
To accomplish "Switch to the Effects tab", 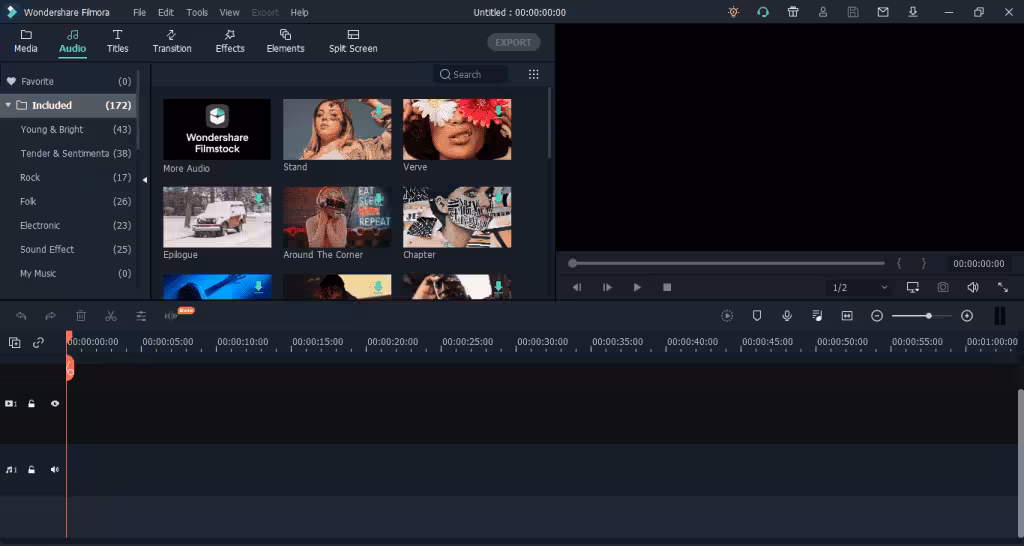I will click(230, 41).
